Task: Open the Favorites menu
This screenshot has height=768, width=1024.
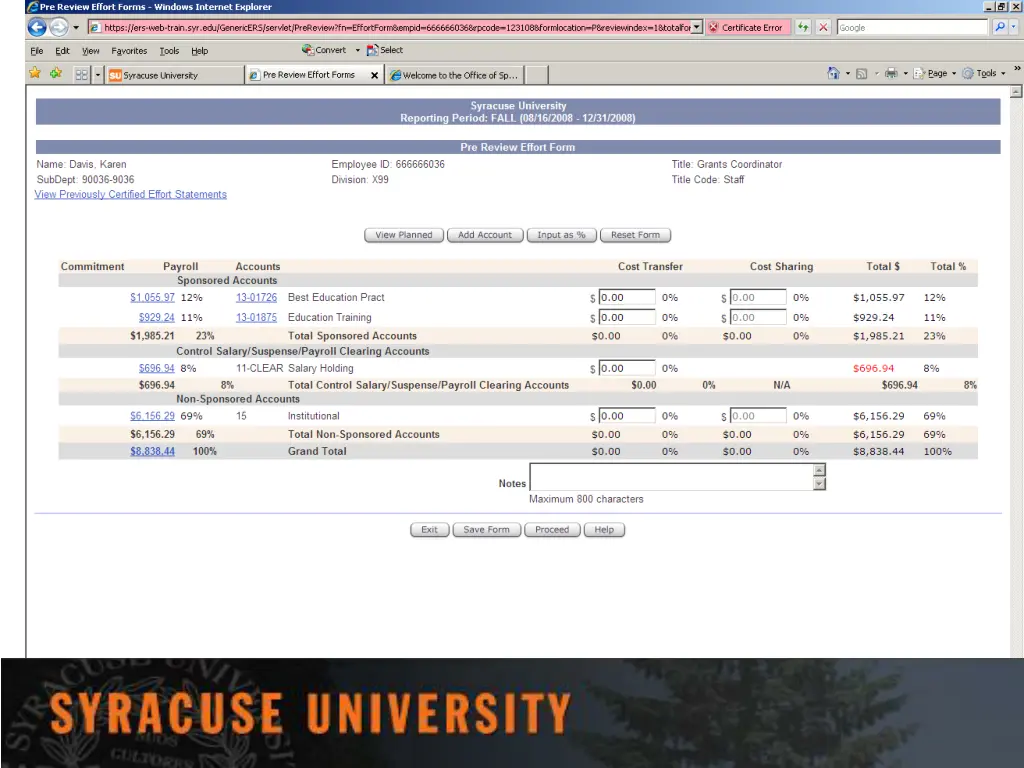Action: [x=129, y=50]
